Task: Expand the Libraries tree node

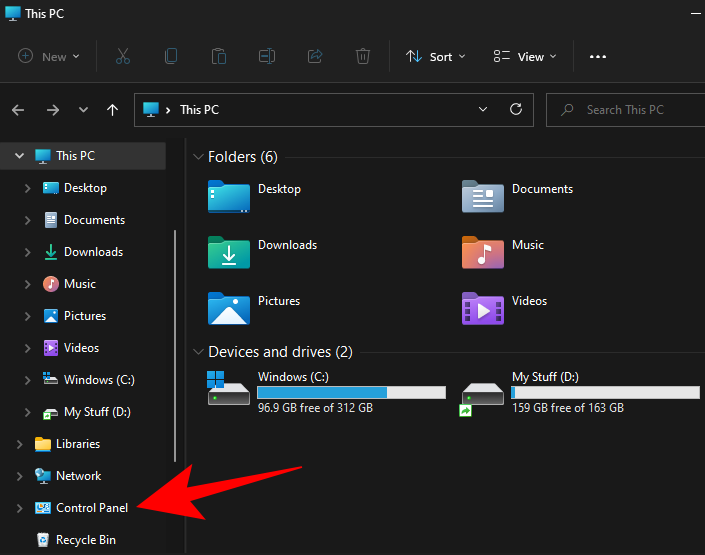Action: tap(19, 444)
